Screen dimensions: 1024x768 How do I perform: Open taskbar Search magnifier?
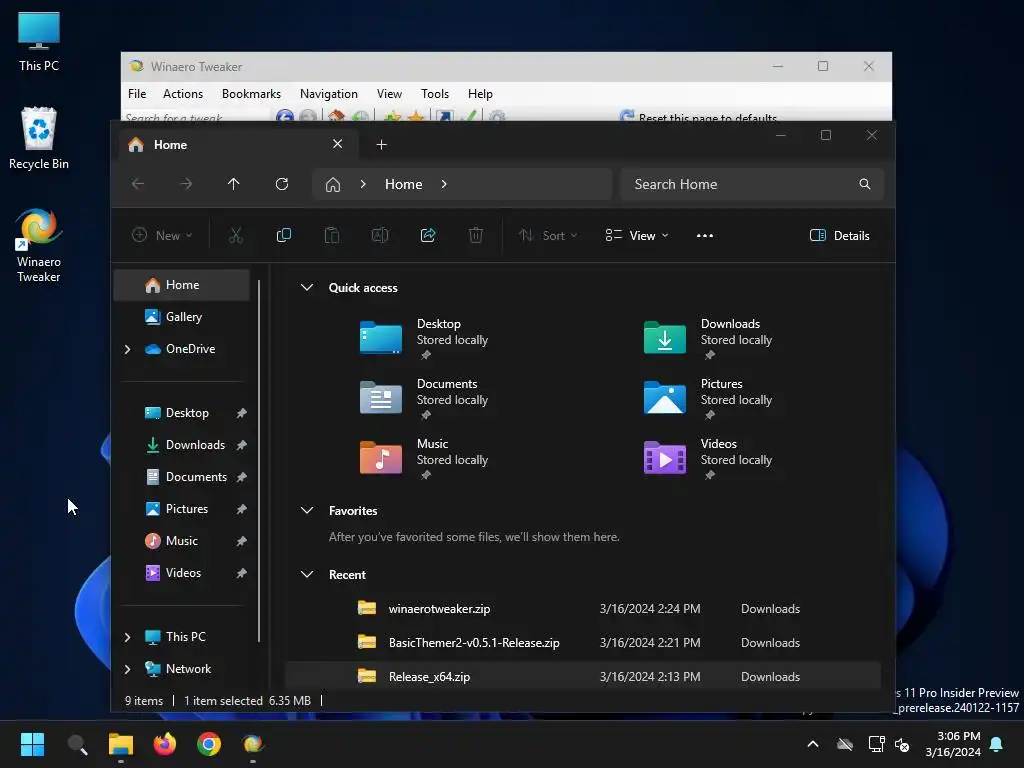(77, 744)
